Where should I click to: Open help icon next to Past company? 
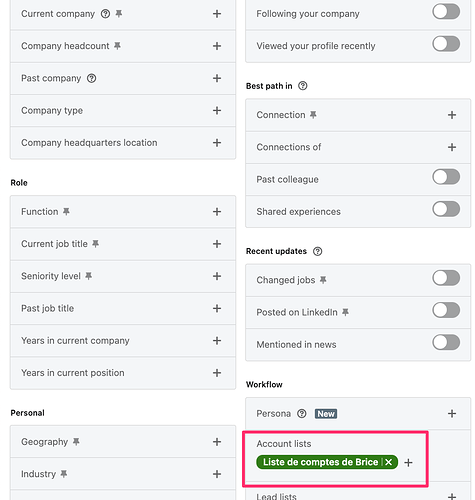click(92, 78)
